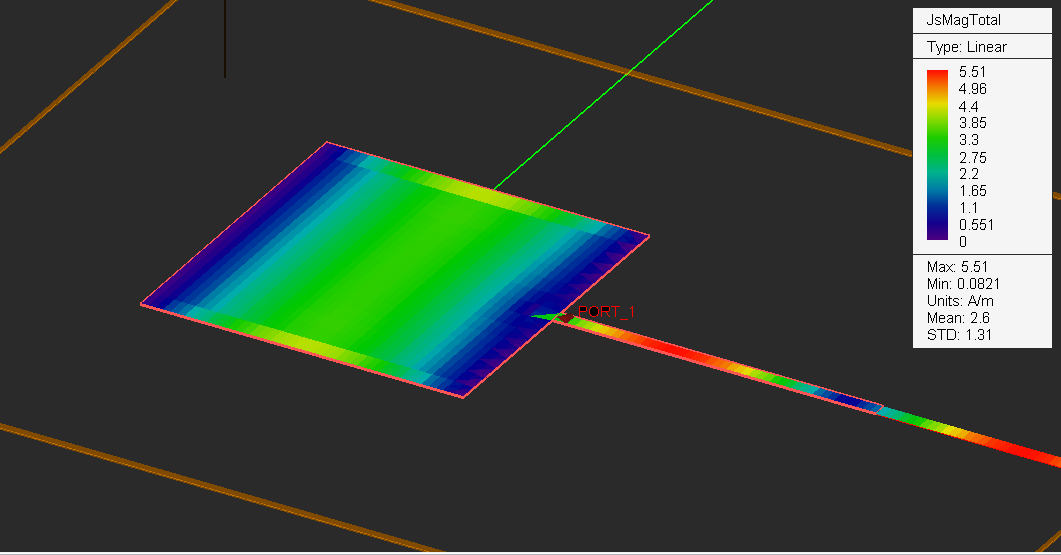Click the STD: 1.31 statistic
Image resolution: width=1061 pixels, height=555 pixels.
[959, 334]
